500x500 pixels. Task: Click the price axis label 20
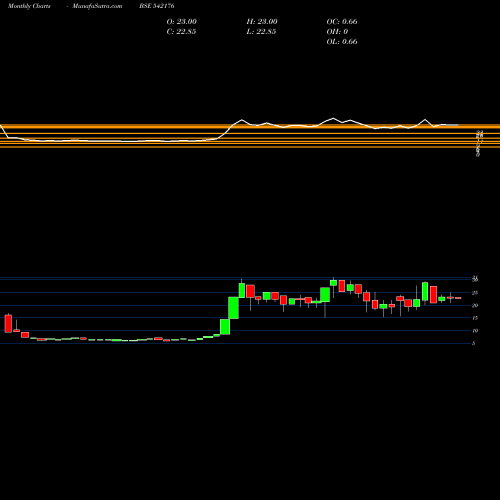(475, 305)
